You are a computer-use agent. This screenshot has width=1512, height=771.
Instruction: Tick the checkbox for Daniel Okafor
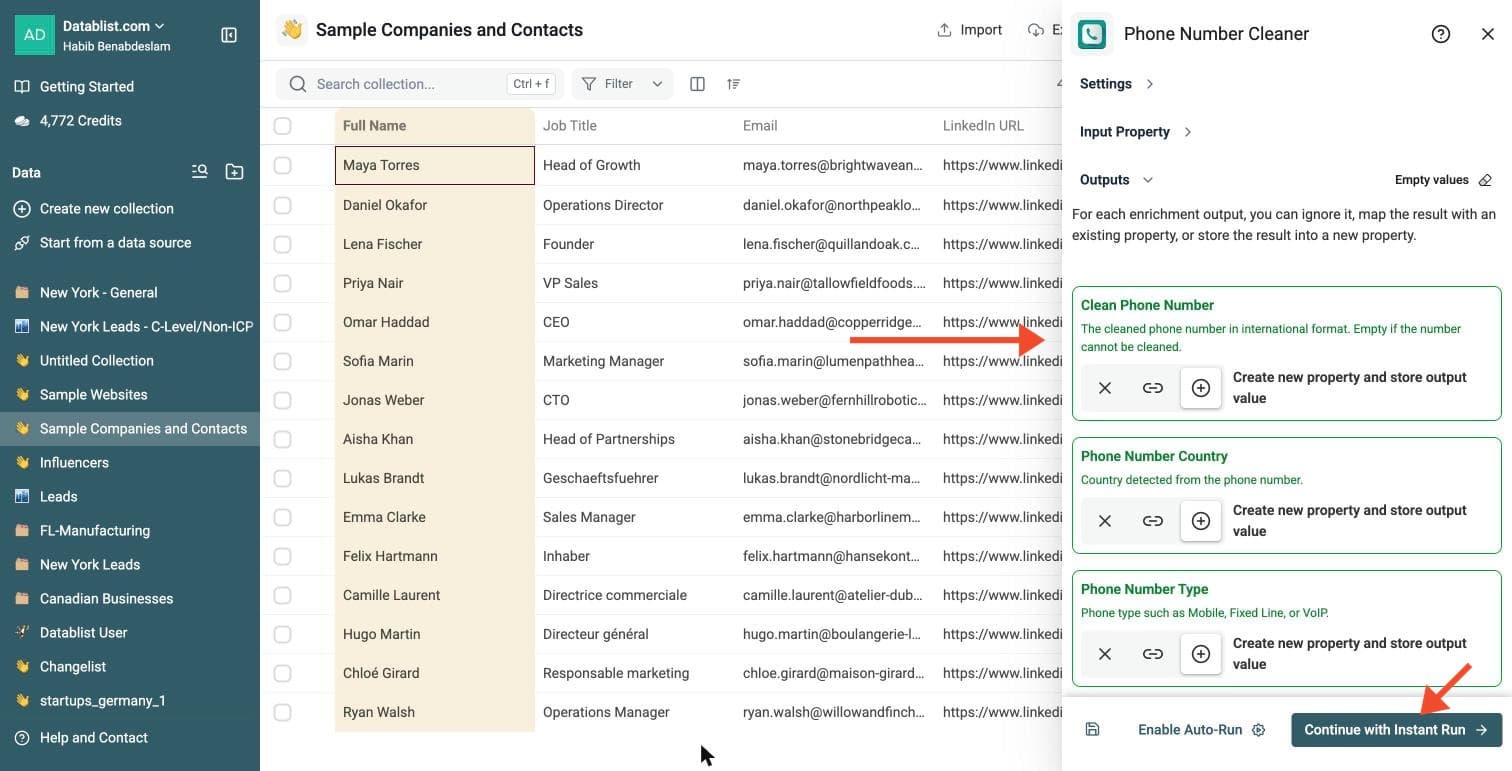283,205
